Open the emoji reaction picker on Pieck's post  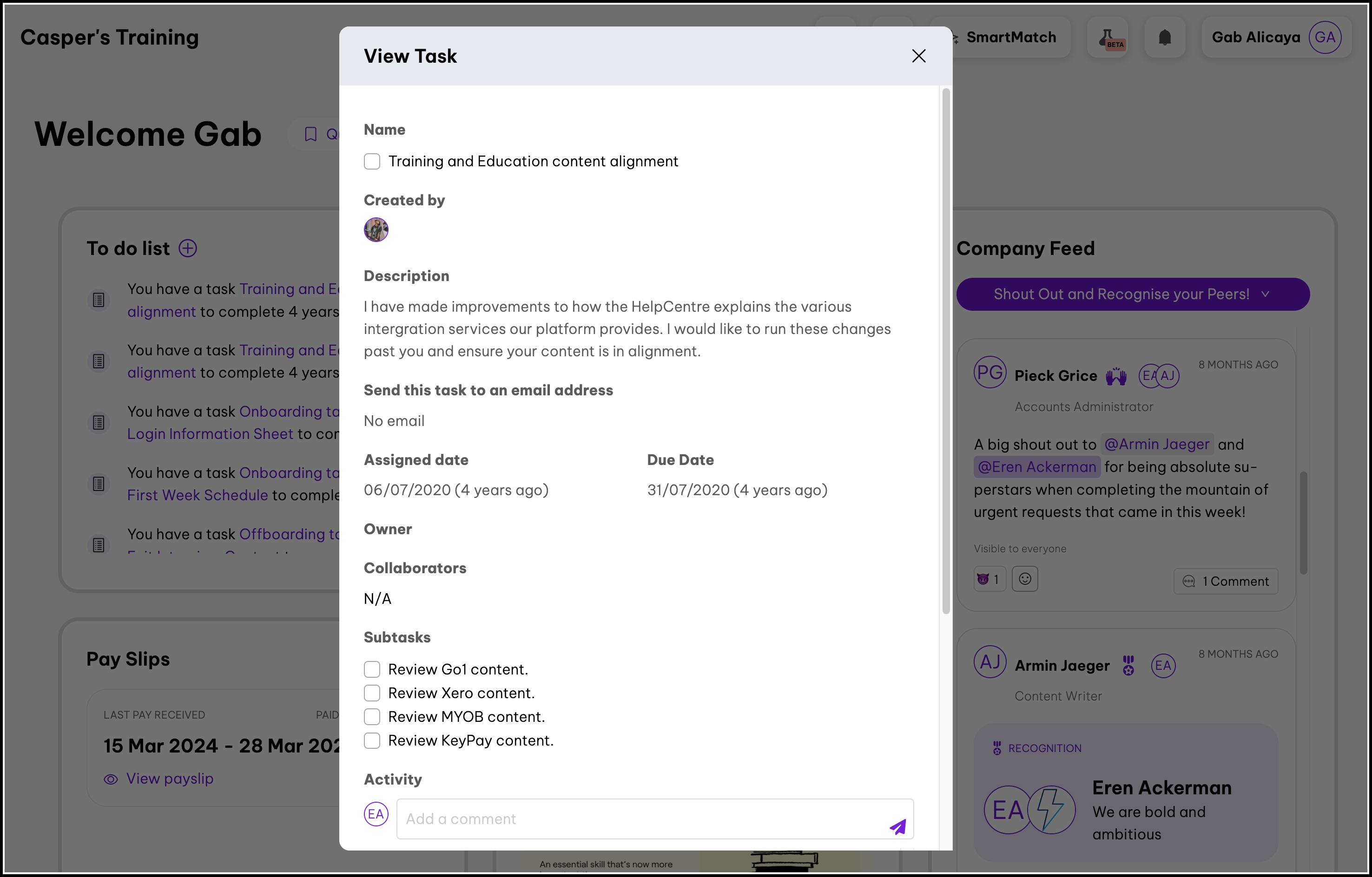pos(1024,579)
